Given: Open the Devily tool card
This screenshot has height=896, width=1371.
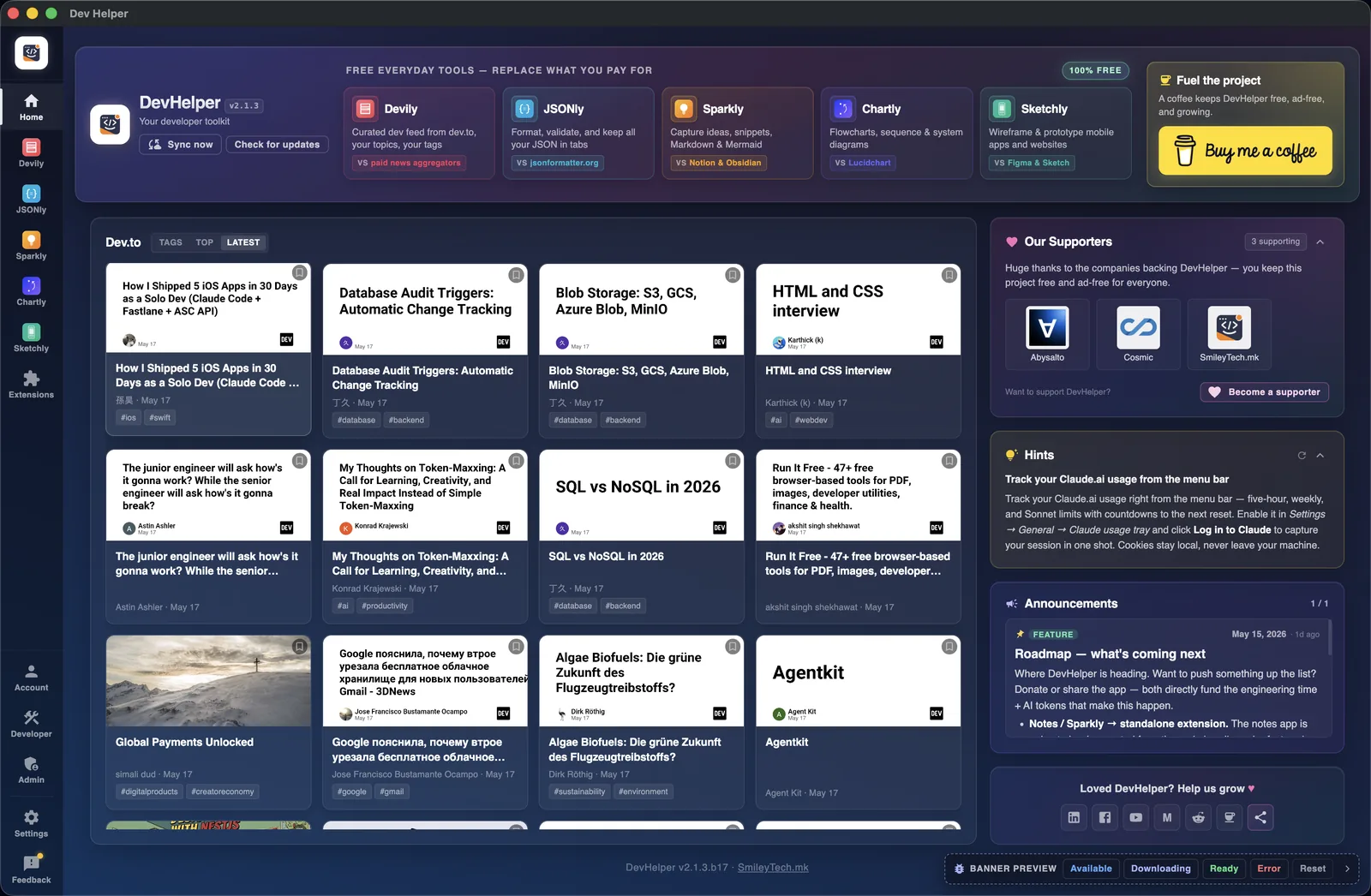Looking at the screenshot, I should (x=419, y=133).
